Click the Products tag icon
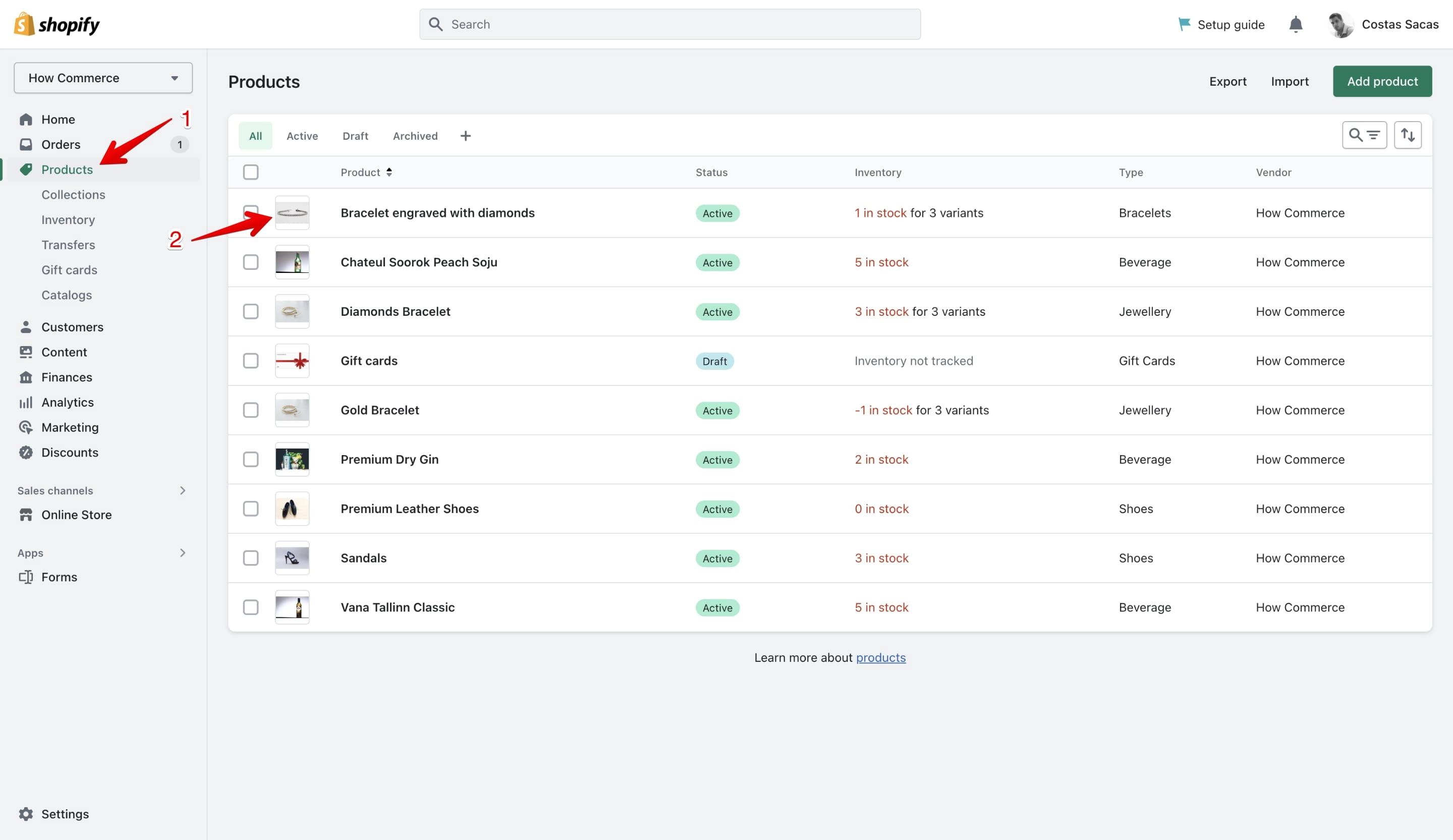1453x840 pixels. pos(26,170)
